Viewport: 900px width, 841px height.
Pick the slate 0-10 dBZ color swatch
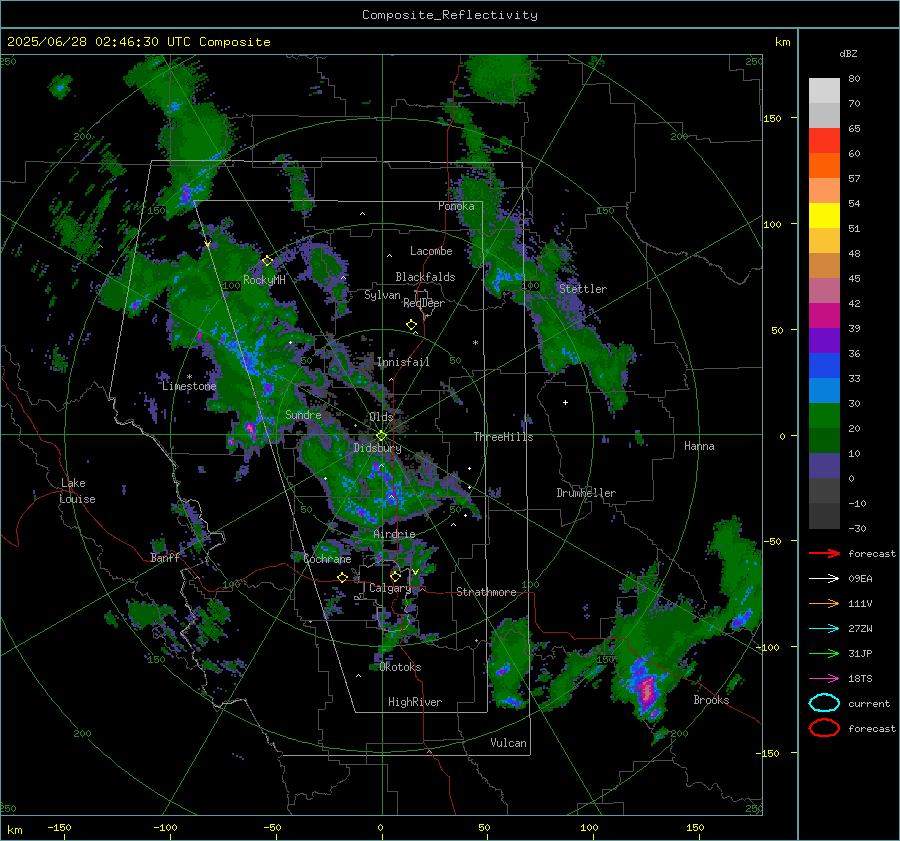pyautogui.click(x=824, y=466)
